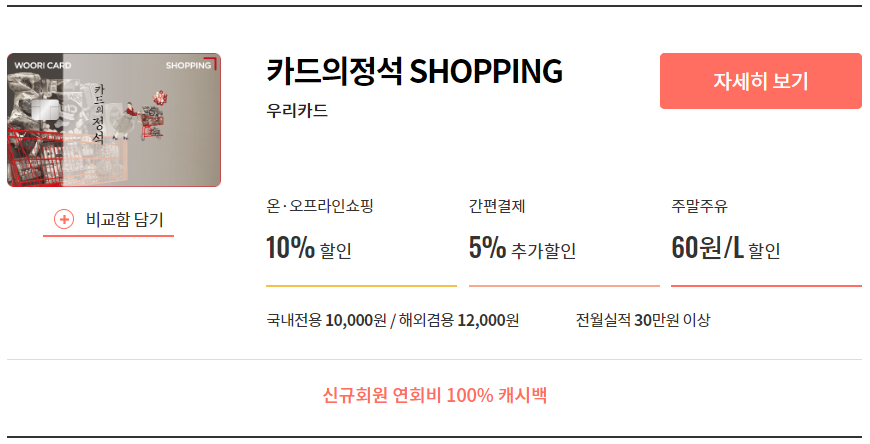Click the 60원/L 할인 benefit text
870x444 pixels.
point(726,248)
